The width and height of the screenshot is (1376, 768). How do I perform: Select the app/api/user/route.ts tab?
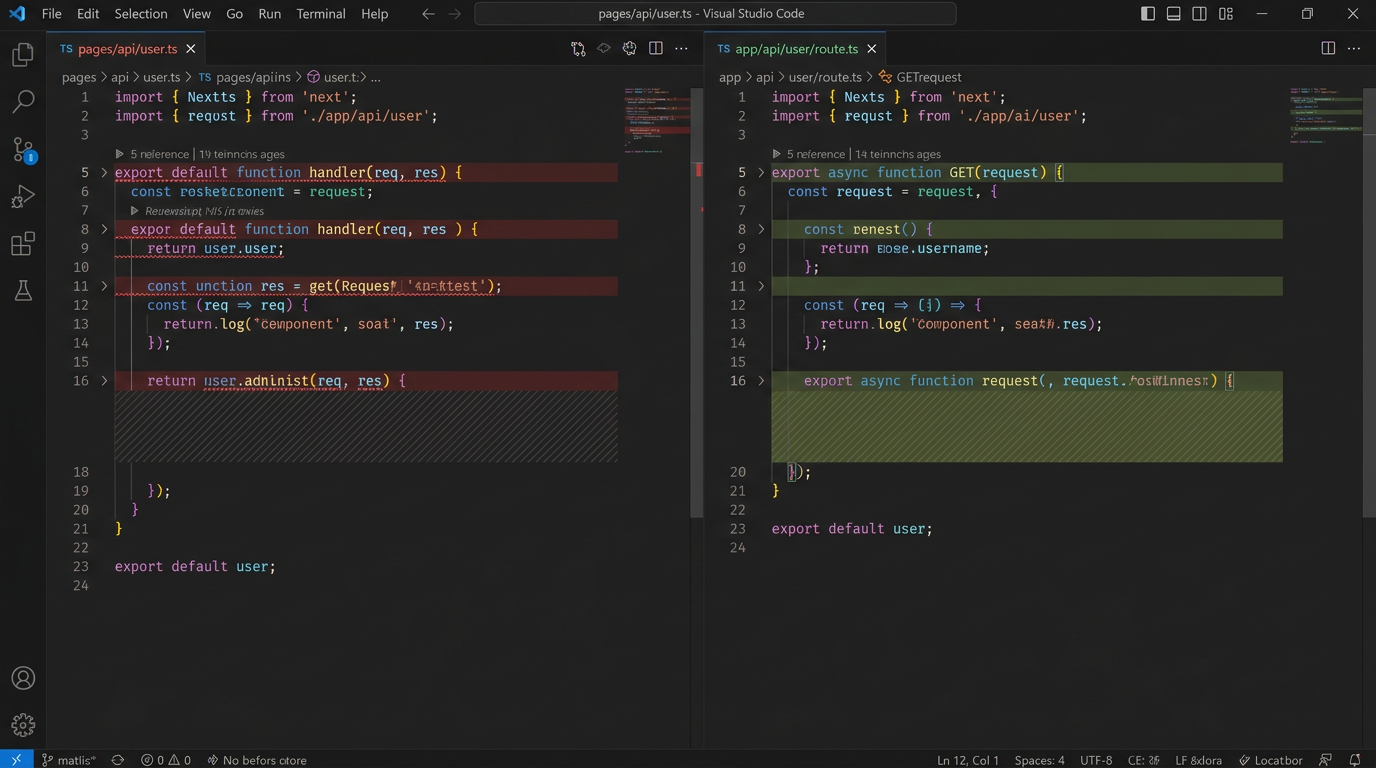796,49
